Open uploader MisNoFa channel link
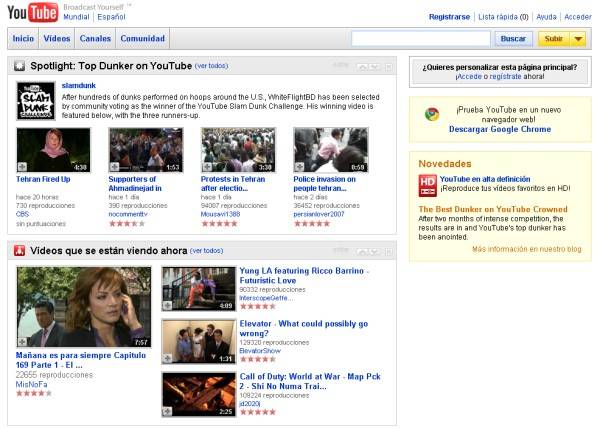600x428 pixels. [x=31, y=384]
